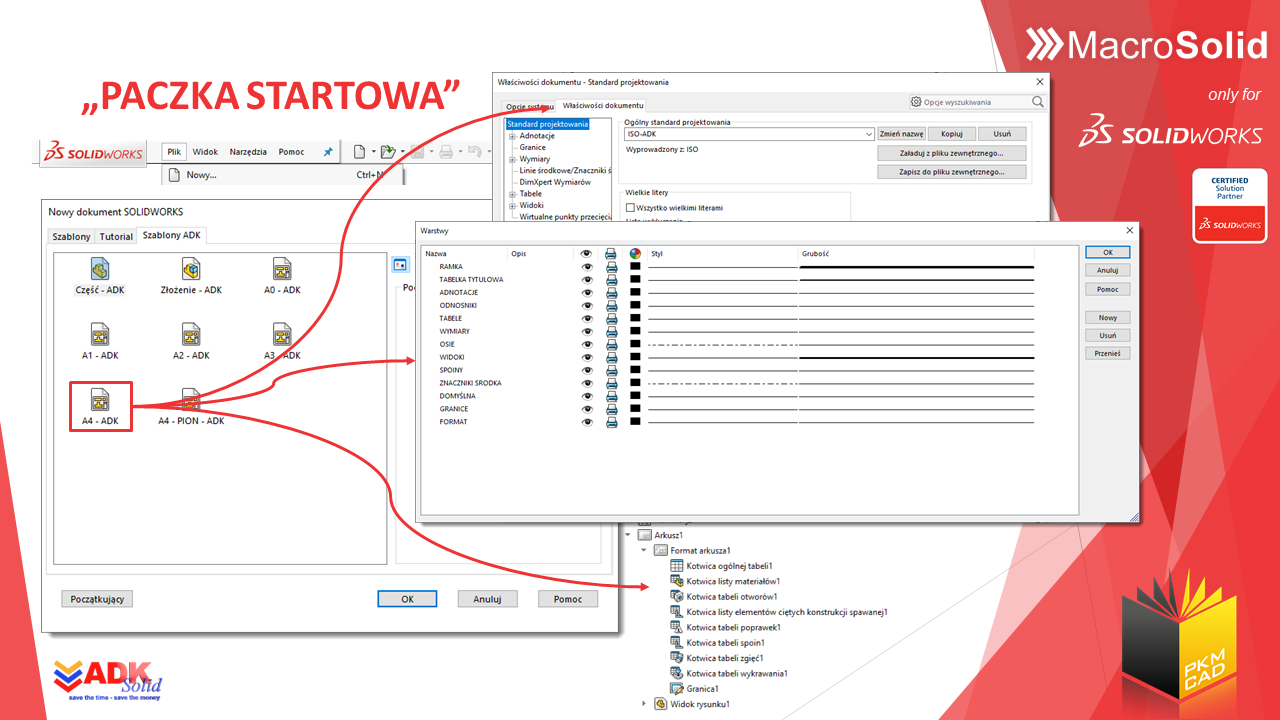Collapse the Format arkusza1 tree node

click(644, 550)
